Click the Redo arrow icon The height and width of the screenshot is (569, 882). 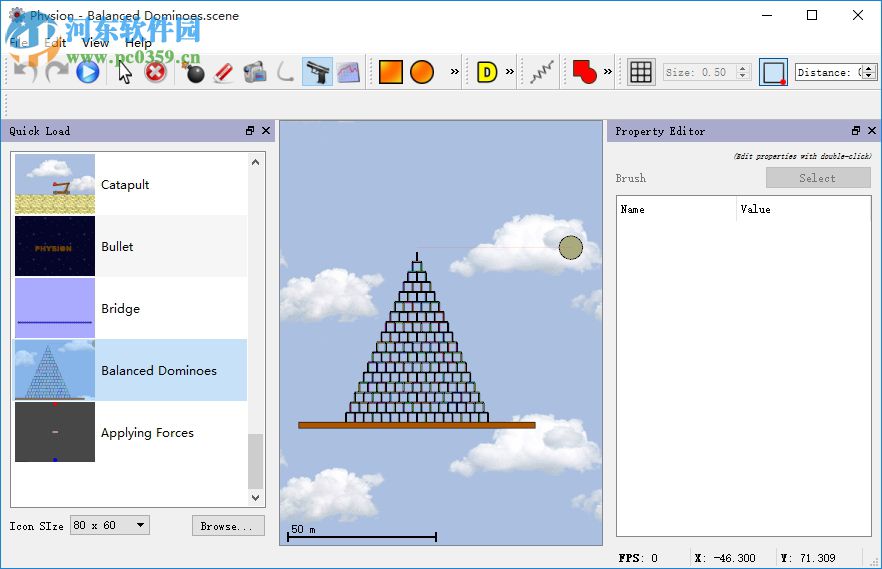(56, 72)
